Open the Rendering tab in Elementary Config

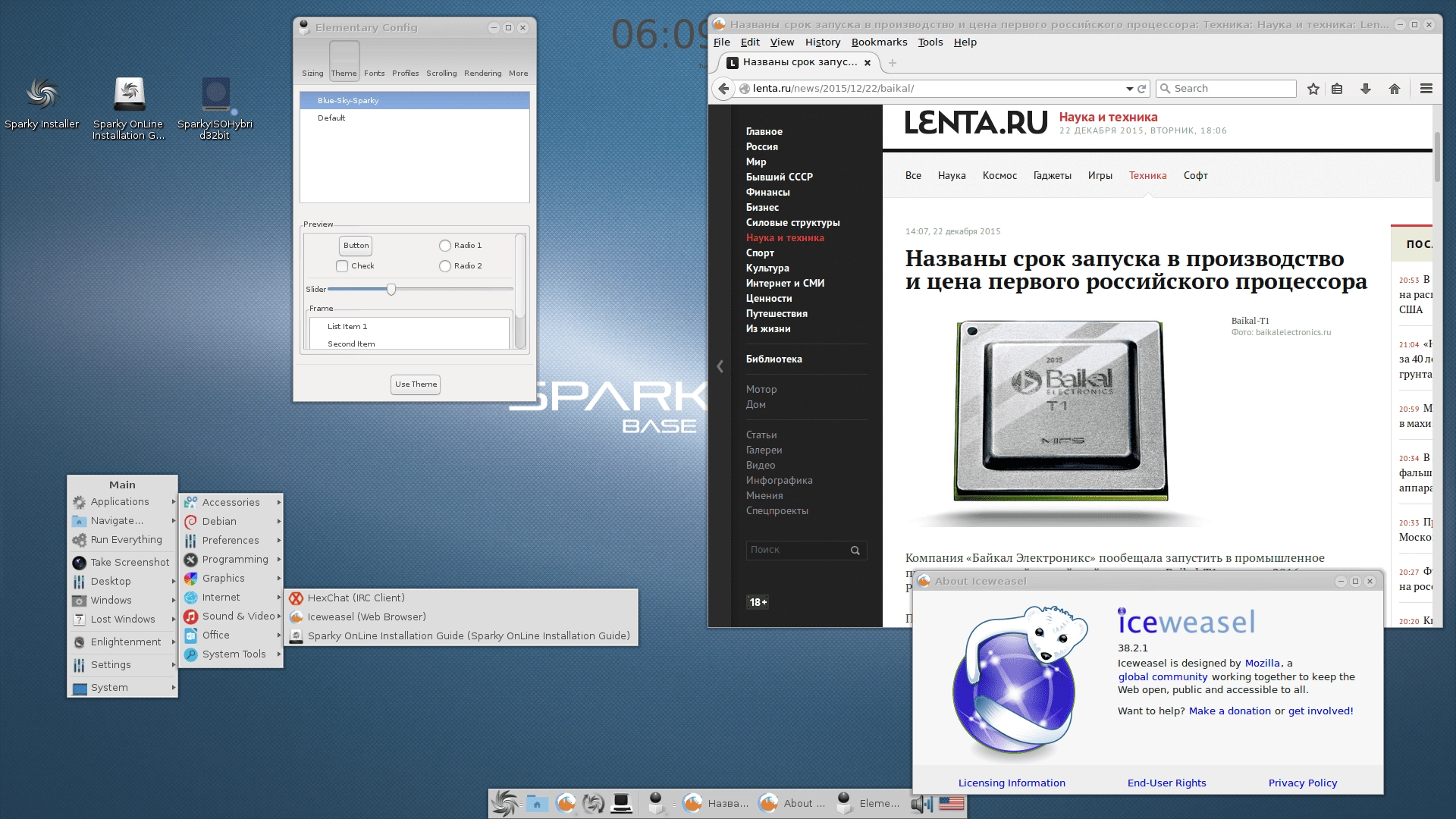(x=483, y=61)
